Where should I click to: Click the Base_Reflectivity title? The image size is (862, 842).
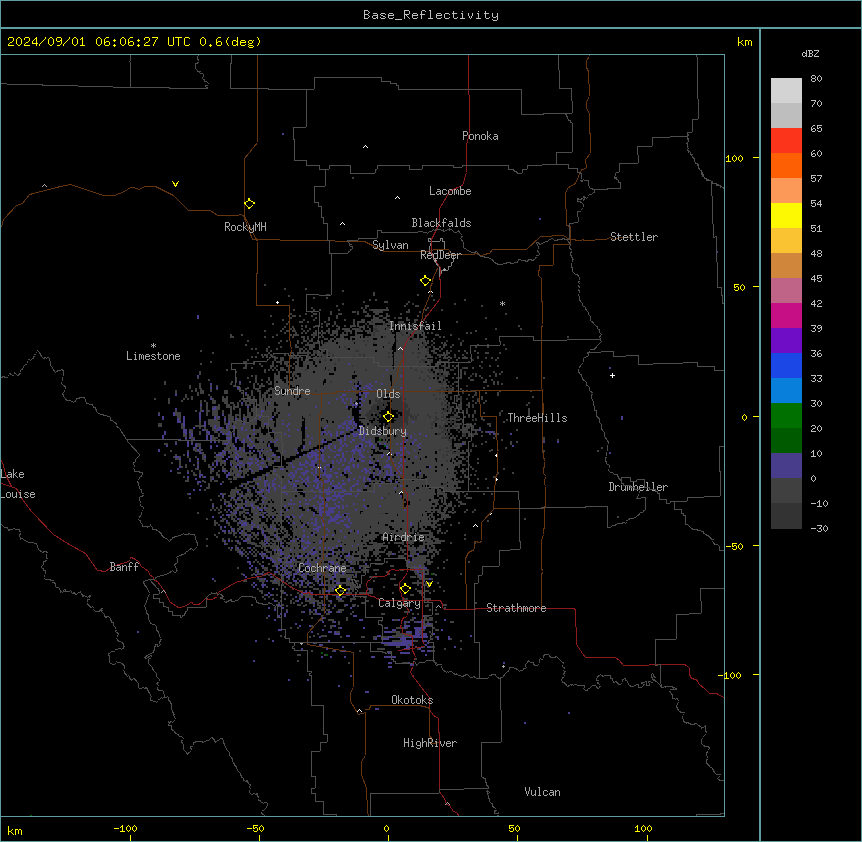pyautogui.click(x=431, y=15)
